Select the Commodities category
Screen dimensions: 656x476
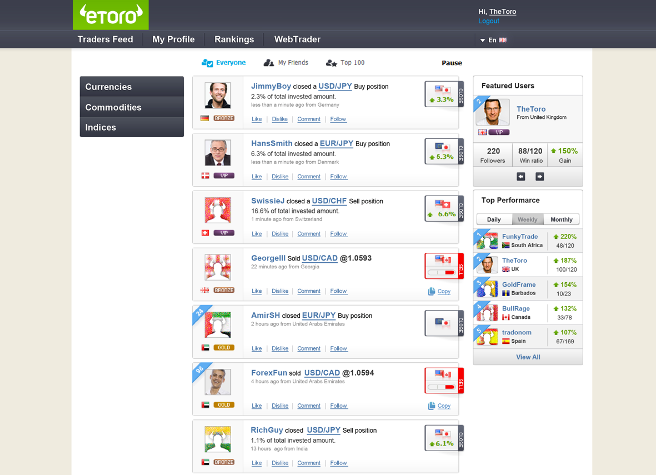132,107
